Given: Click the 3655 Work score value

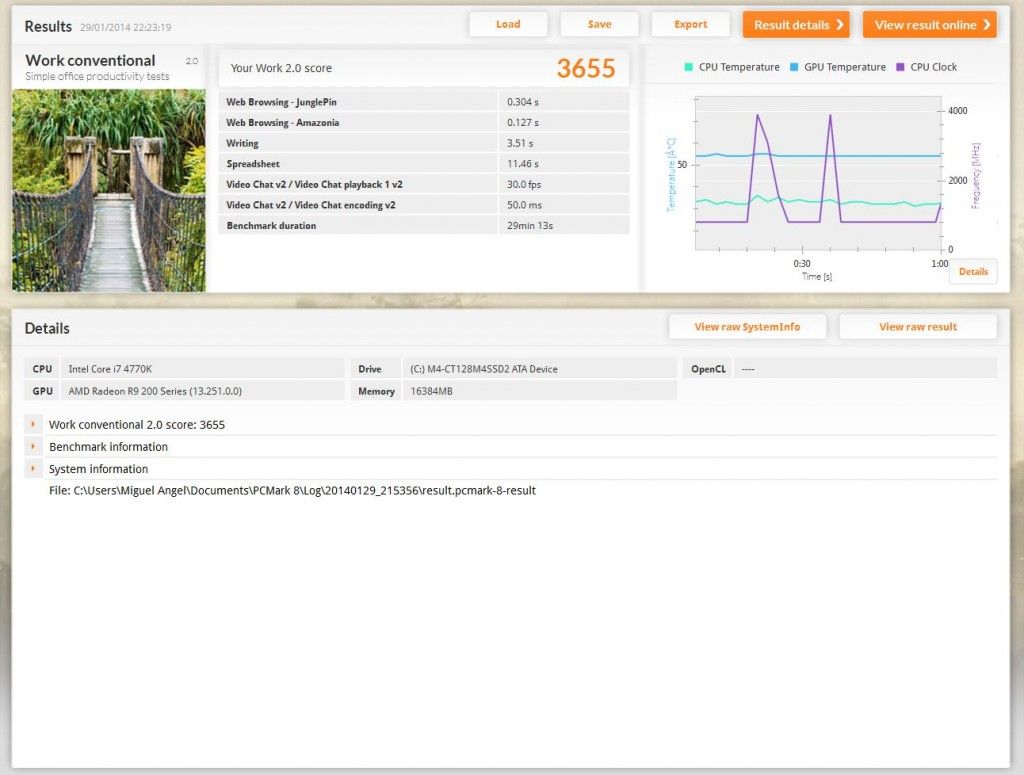Looking at the screenshot, I should point(586,68).
